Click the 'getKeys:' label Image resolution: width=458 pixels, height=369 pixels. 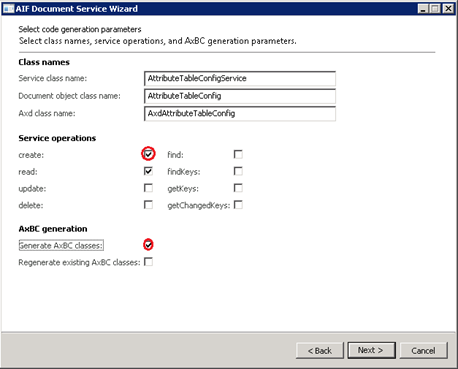[183, 189]
